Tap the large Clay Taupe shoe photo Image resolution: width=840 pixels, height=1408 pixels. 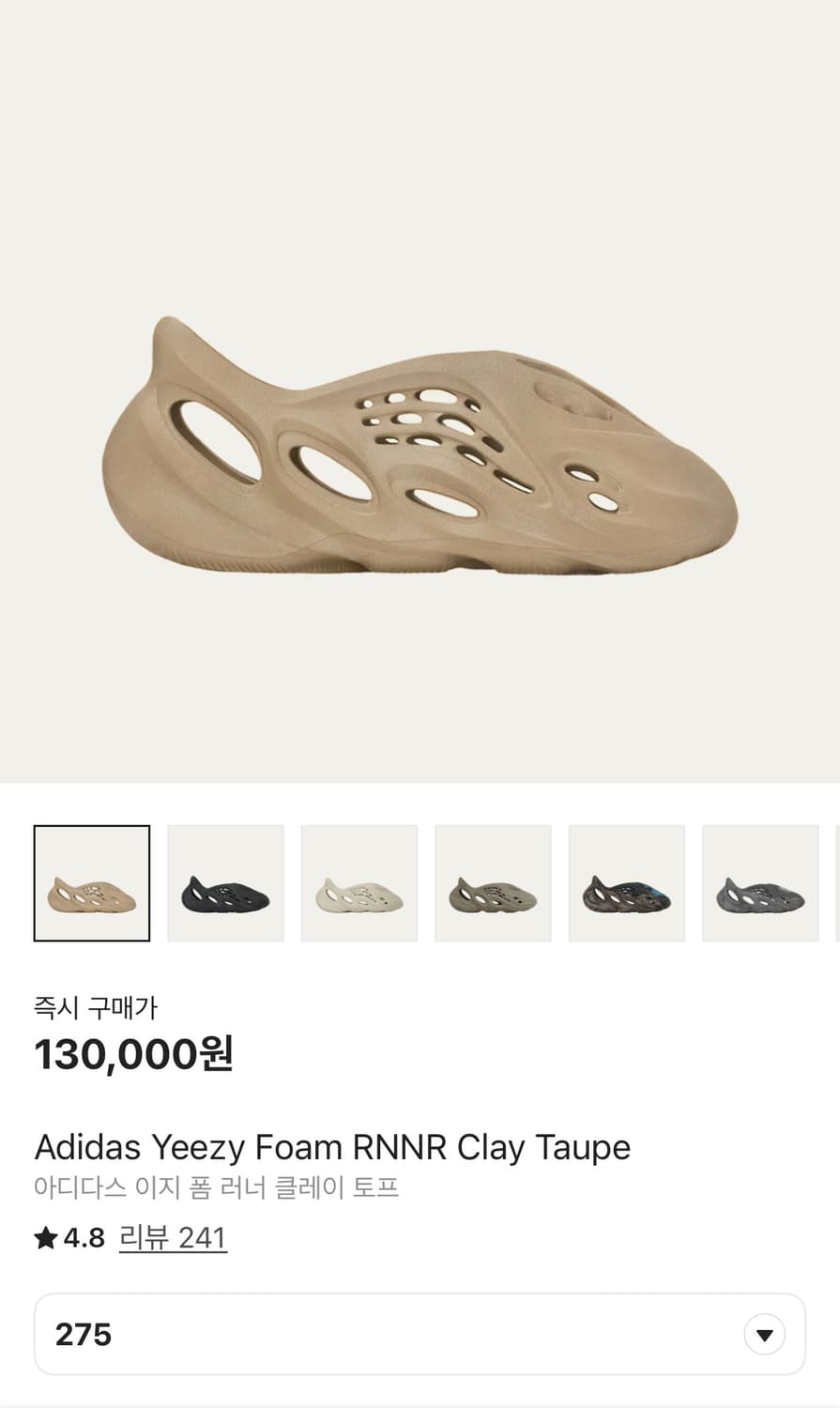coord(420,445)
